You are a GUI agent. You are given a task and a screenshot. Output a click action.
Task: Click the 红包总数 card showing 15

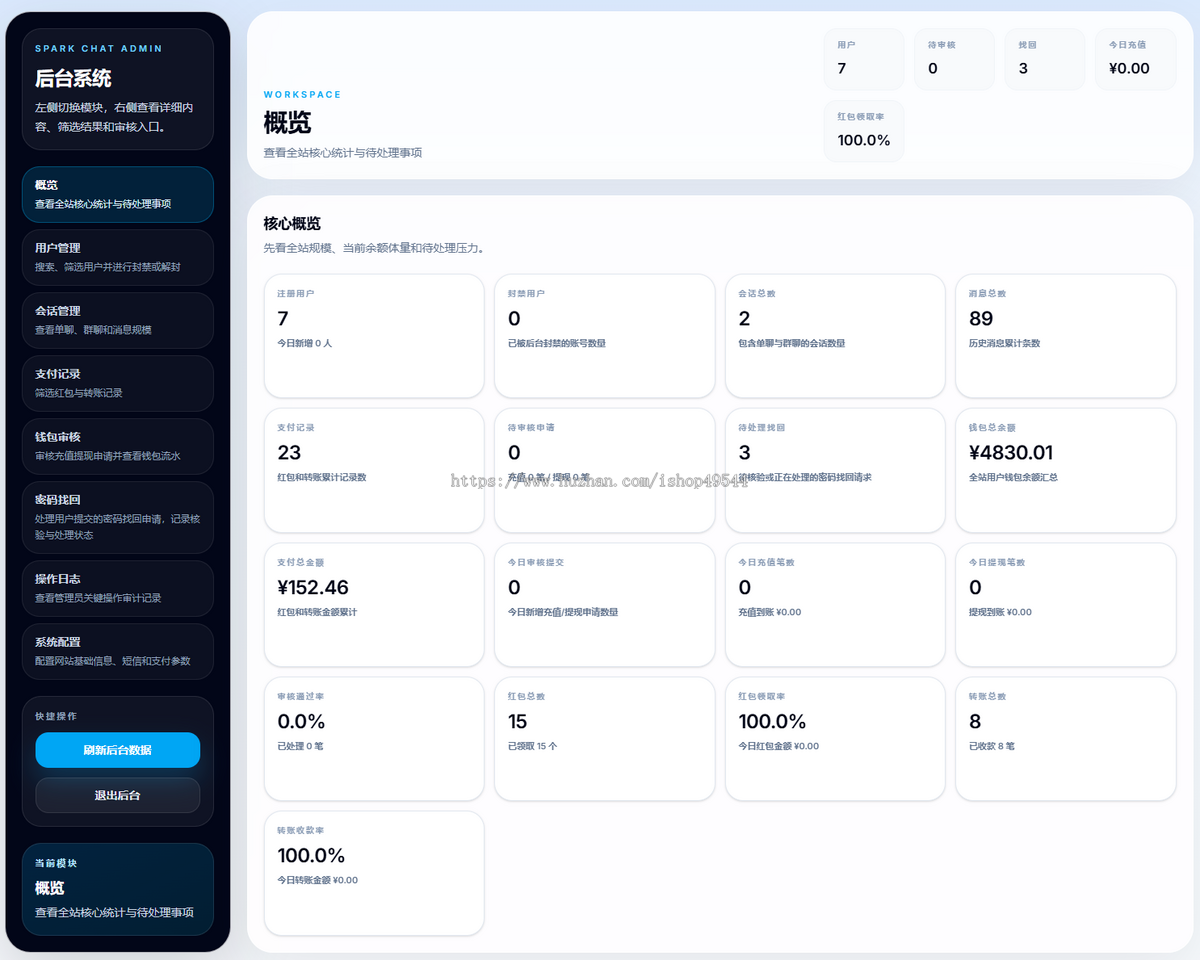pos(604,739)
